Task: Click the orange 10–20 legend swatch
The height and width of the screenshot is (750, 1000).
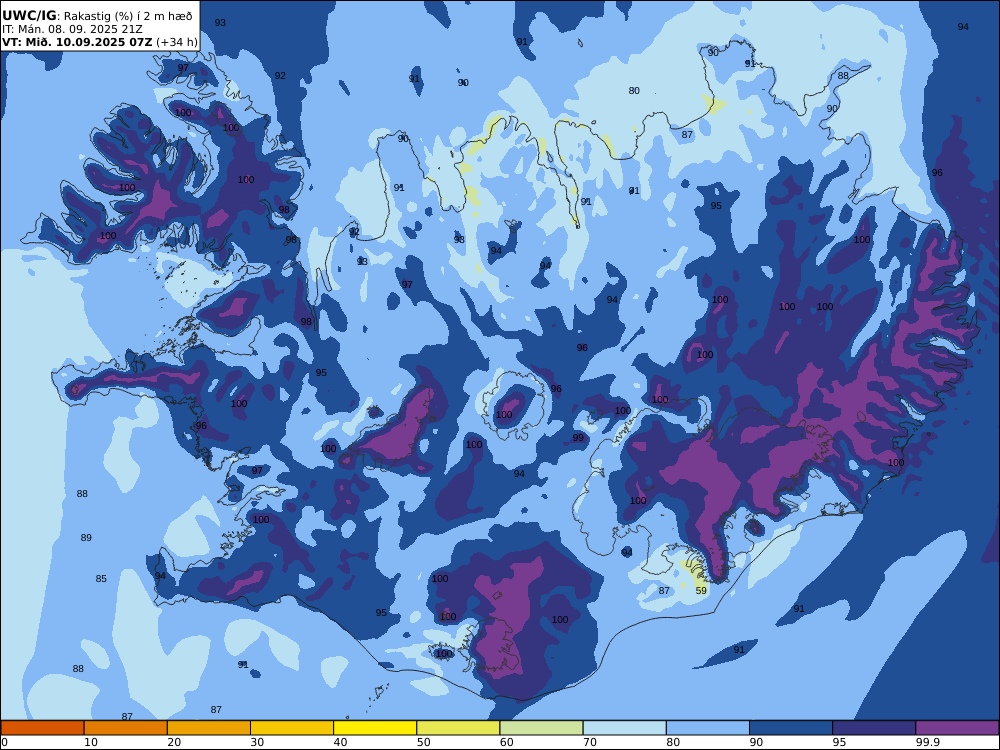Action: tap(126, 728)
